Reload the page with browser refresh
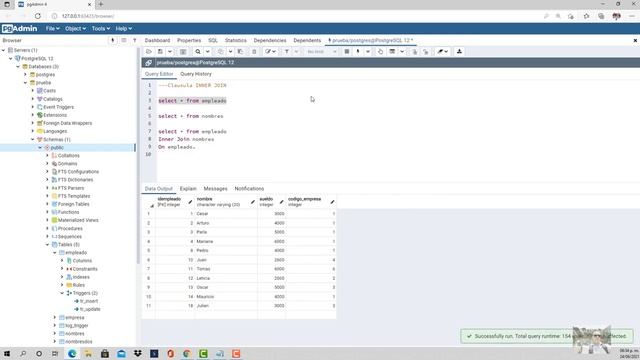The height and width of the screenshot is (360, 640). [38, 16]
